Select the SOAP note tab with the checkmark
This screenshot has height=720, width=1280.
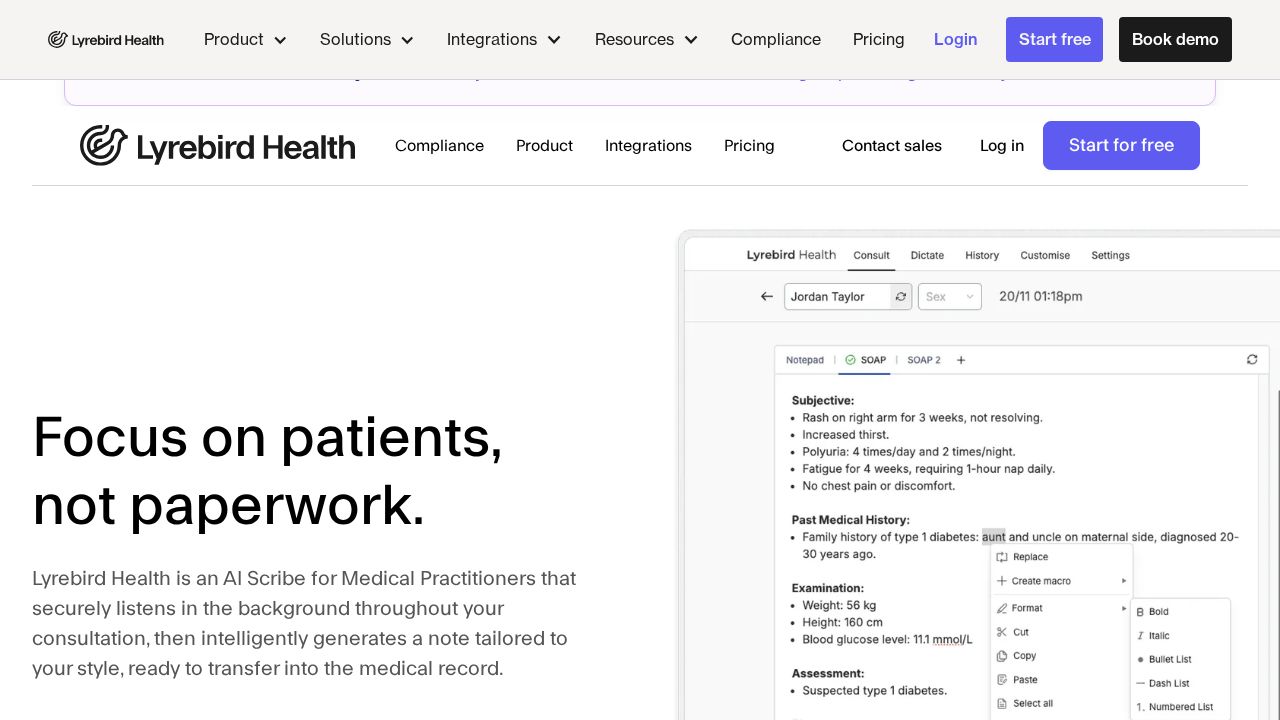click(866, 360)
